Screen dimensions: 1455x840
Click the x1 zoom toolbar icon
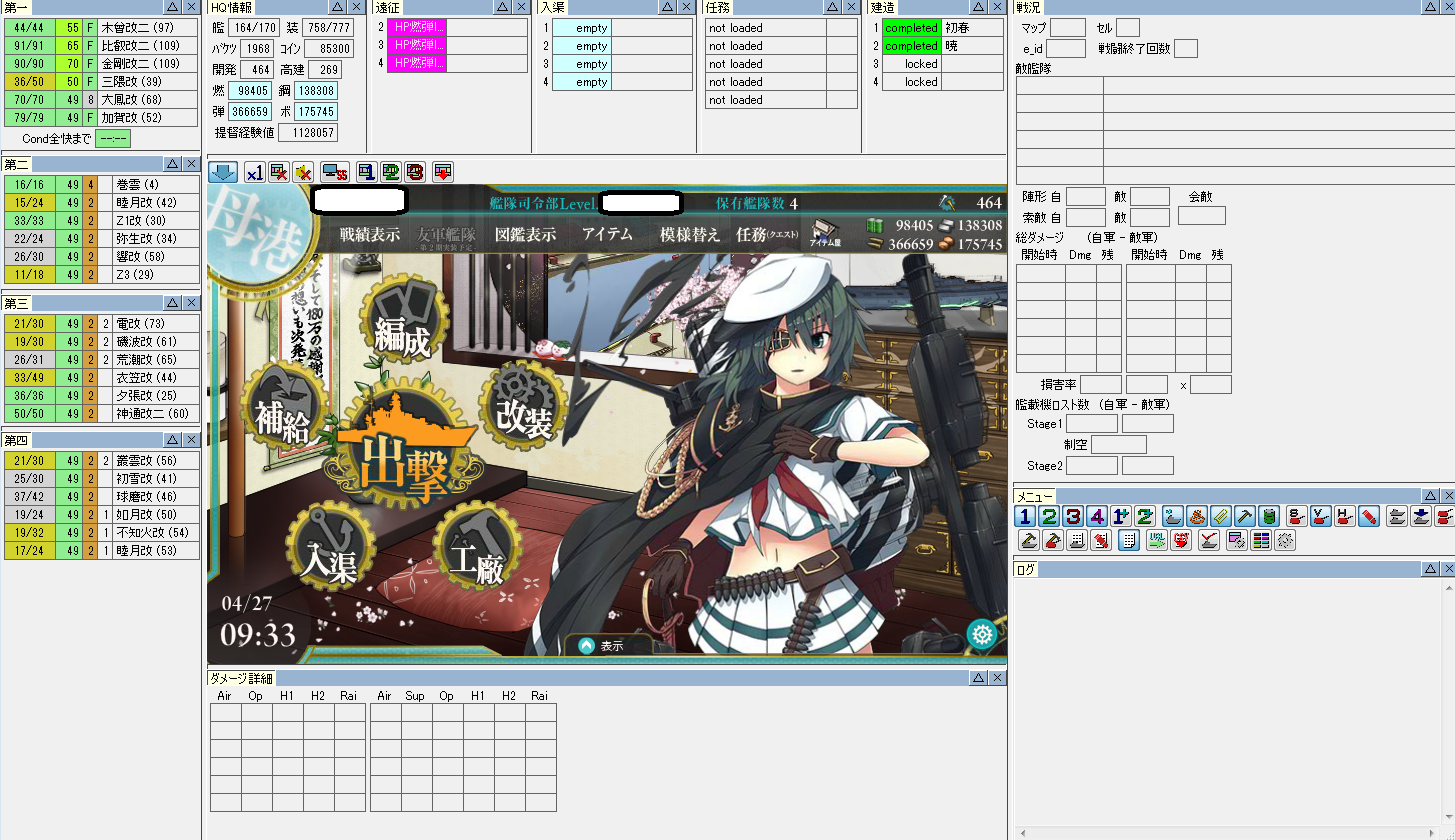[255, 172]
